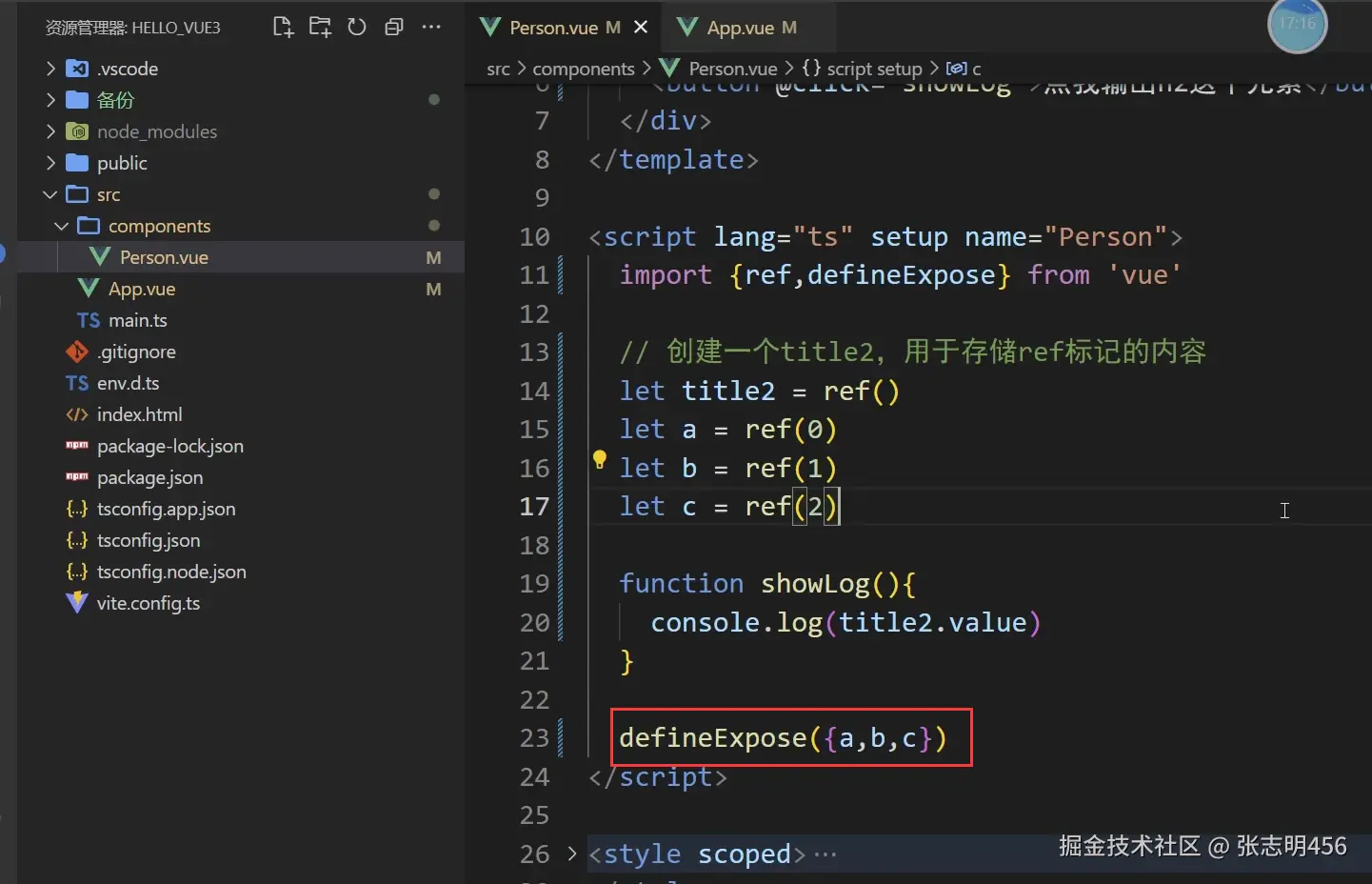The image size is (1372, 884).
Task: Expand the node_modules folder
Action: click(51, 131)
